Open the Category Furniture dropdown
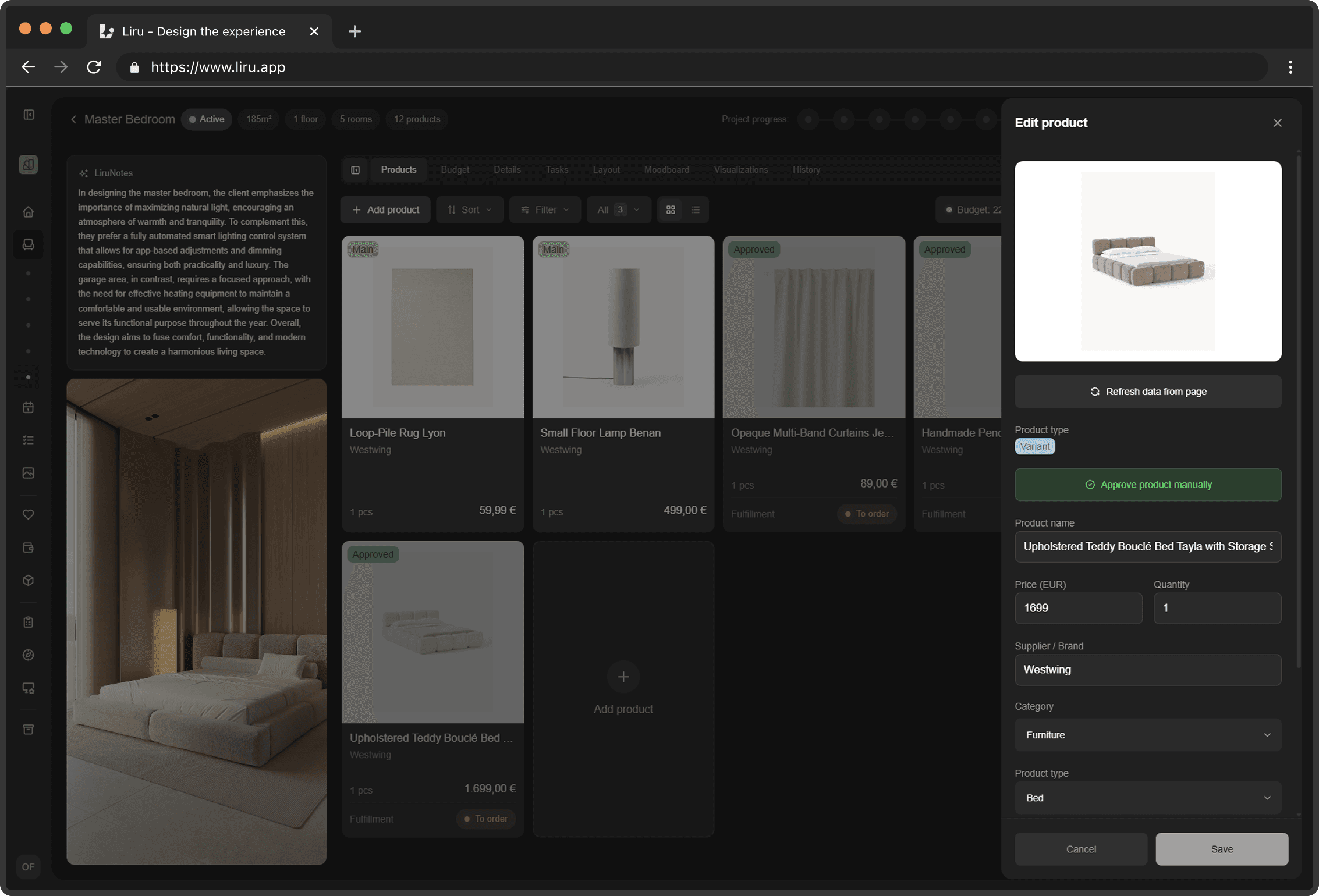The width and height of the screenshot is (1319, 896). [1147, 735]
